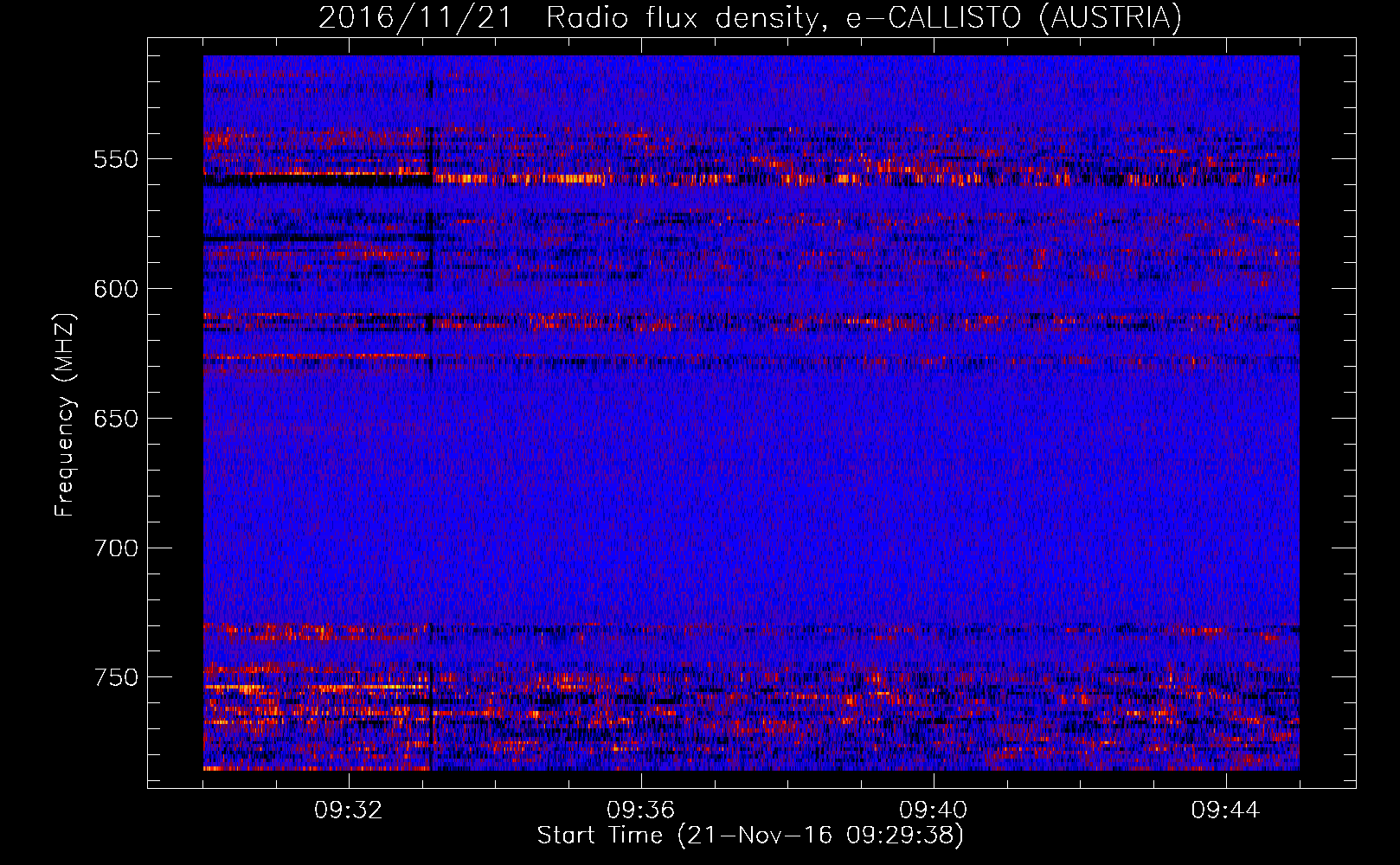This screenshot has height=865, width=1400.
Task: Click the 'Start Time (21-Nov-16 09:29:38)' label
Action: (750, 836)
